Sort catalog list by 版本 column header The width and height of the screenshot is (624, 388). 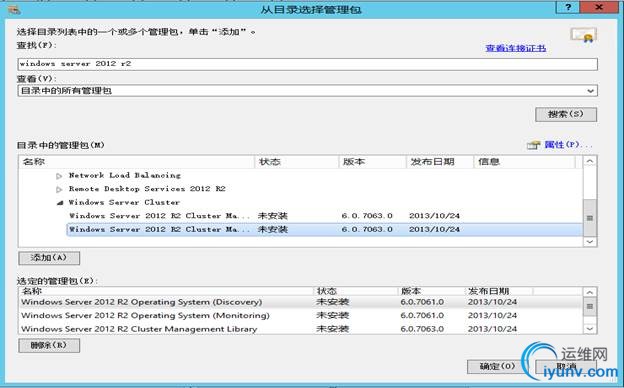[x=372, y=162]
